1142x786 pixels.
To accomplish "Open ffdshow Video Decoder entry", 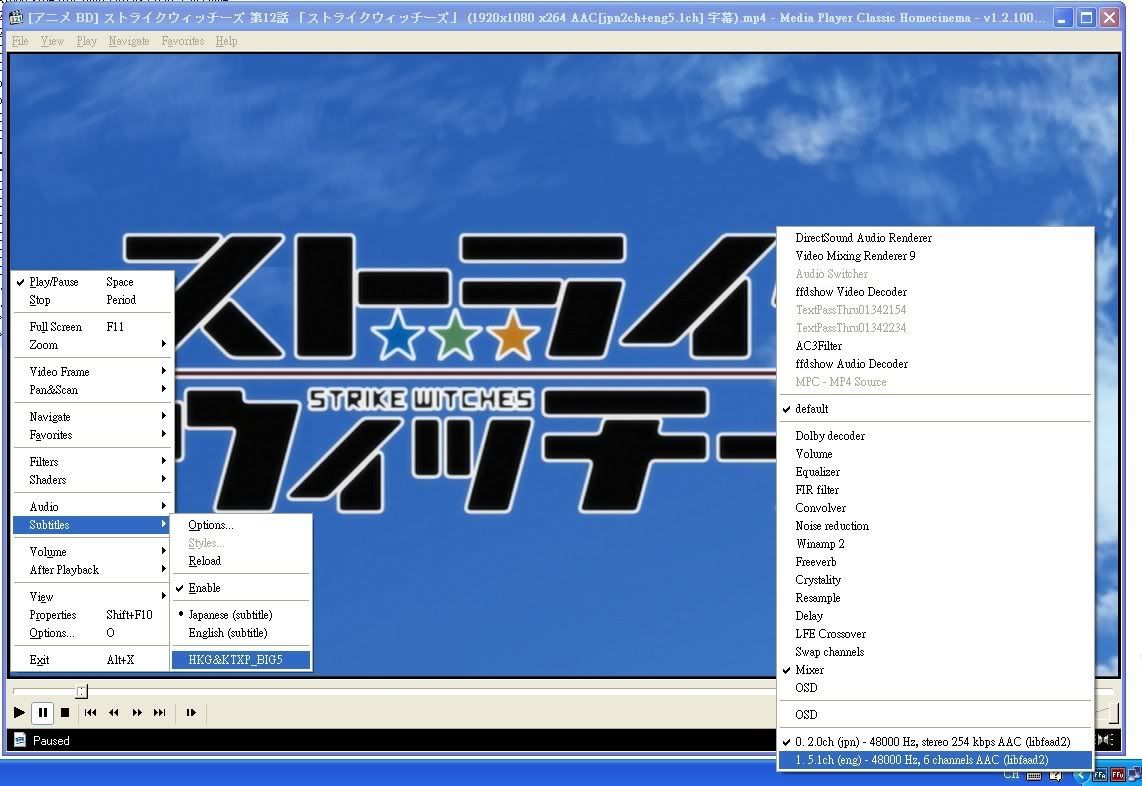I will [x=935, y=292].
